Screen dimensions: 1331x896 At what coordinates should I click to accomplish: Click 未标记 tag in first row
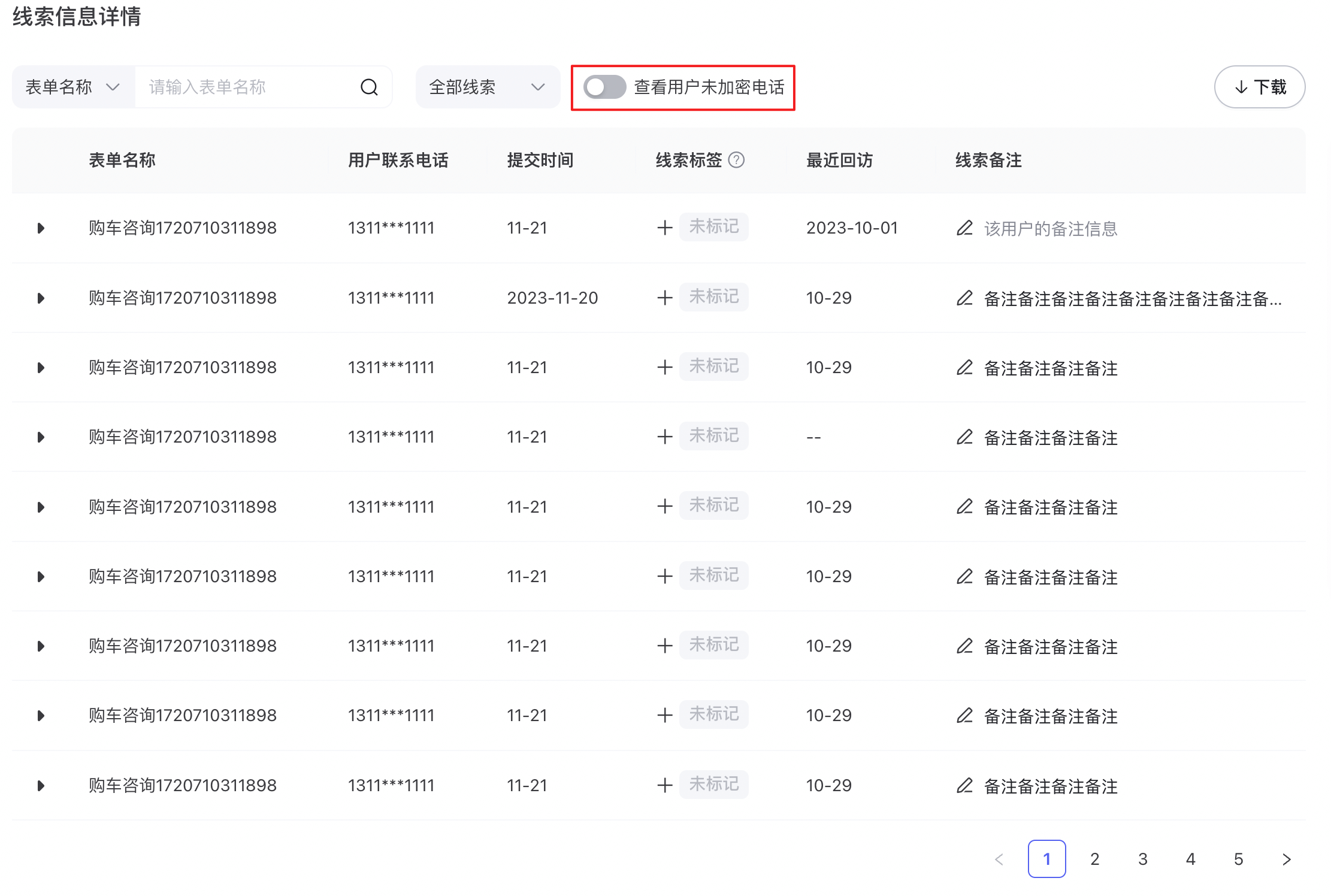point(713,227)
